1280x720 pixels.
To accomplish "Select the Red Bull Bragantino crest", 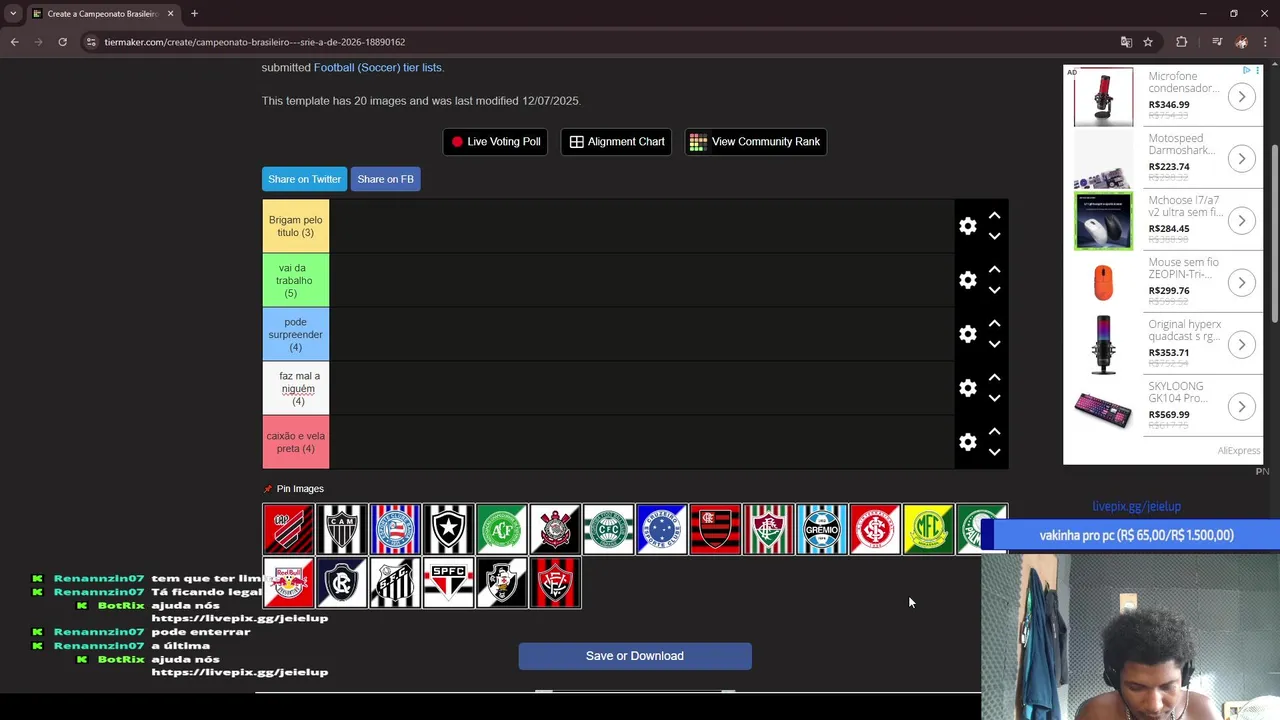I will point(288,583).
